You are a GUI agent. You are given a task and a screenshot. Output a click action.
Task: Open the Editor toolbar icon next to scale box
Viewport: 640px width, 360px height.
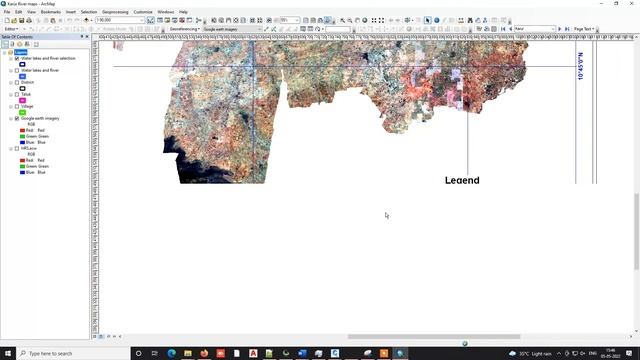151,20
